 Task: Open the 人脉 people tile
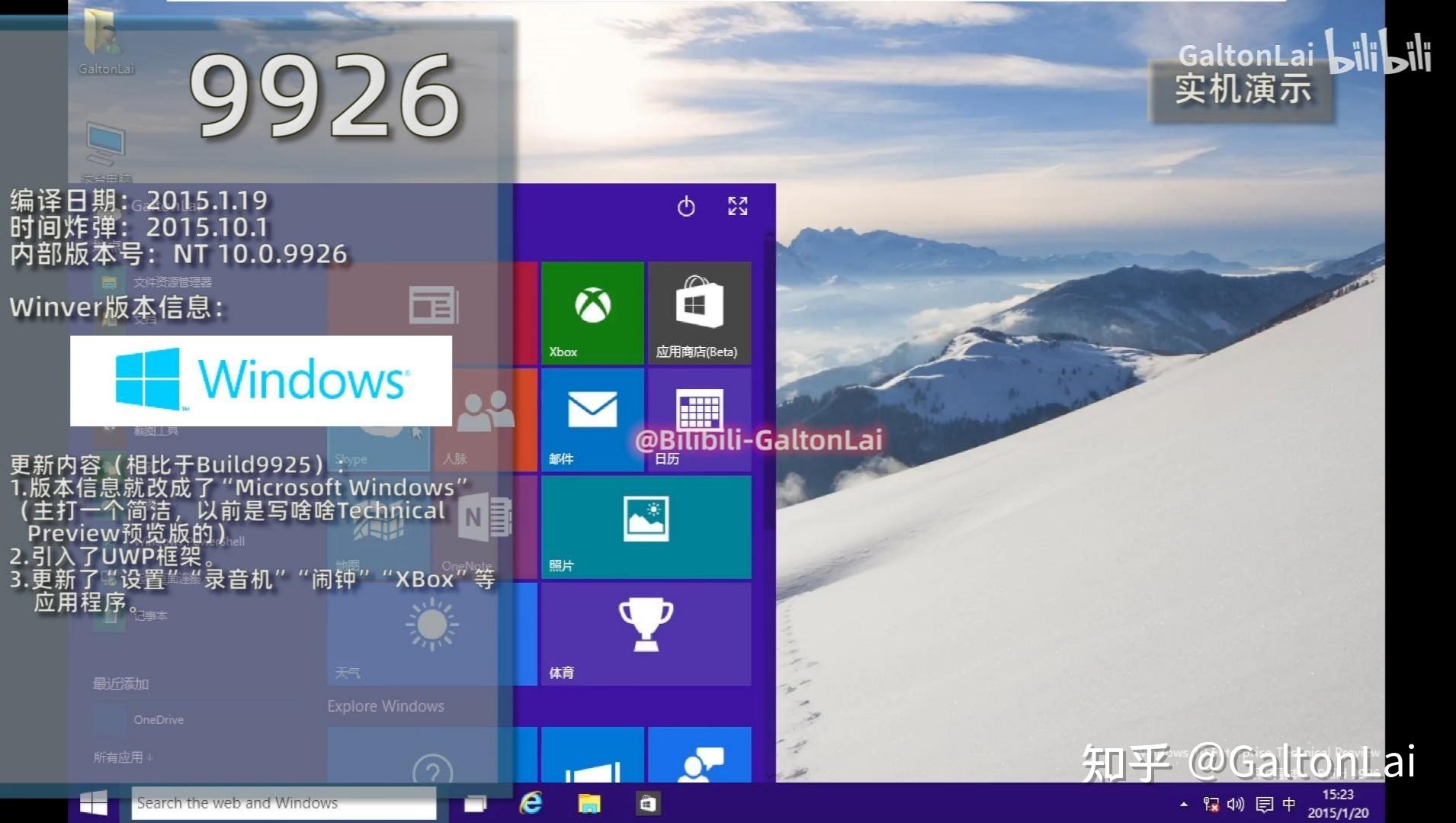[486, 420]
